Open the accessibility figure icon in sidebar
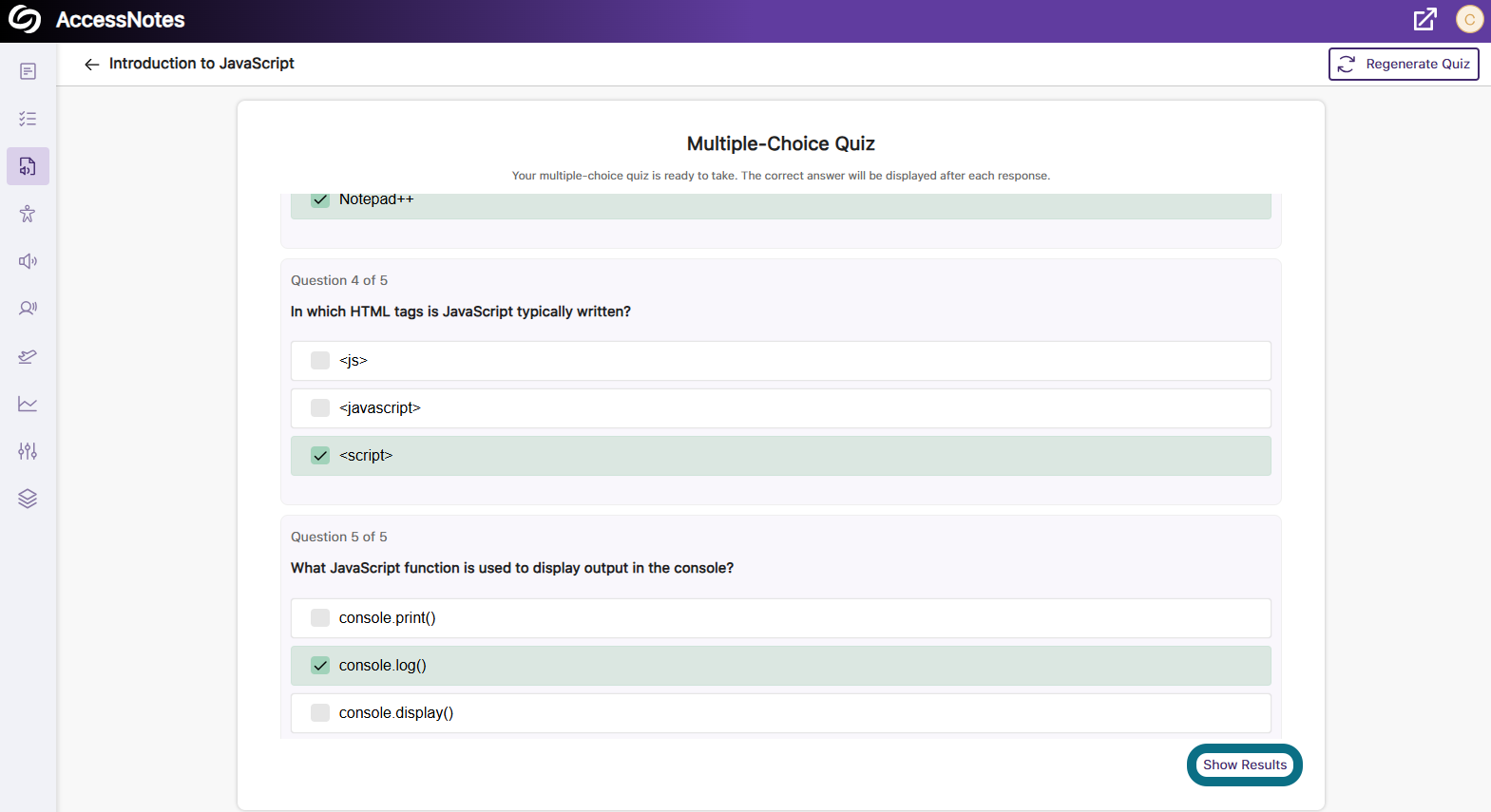The height and width of the screenshot is (812, 1491). point(28,214)
